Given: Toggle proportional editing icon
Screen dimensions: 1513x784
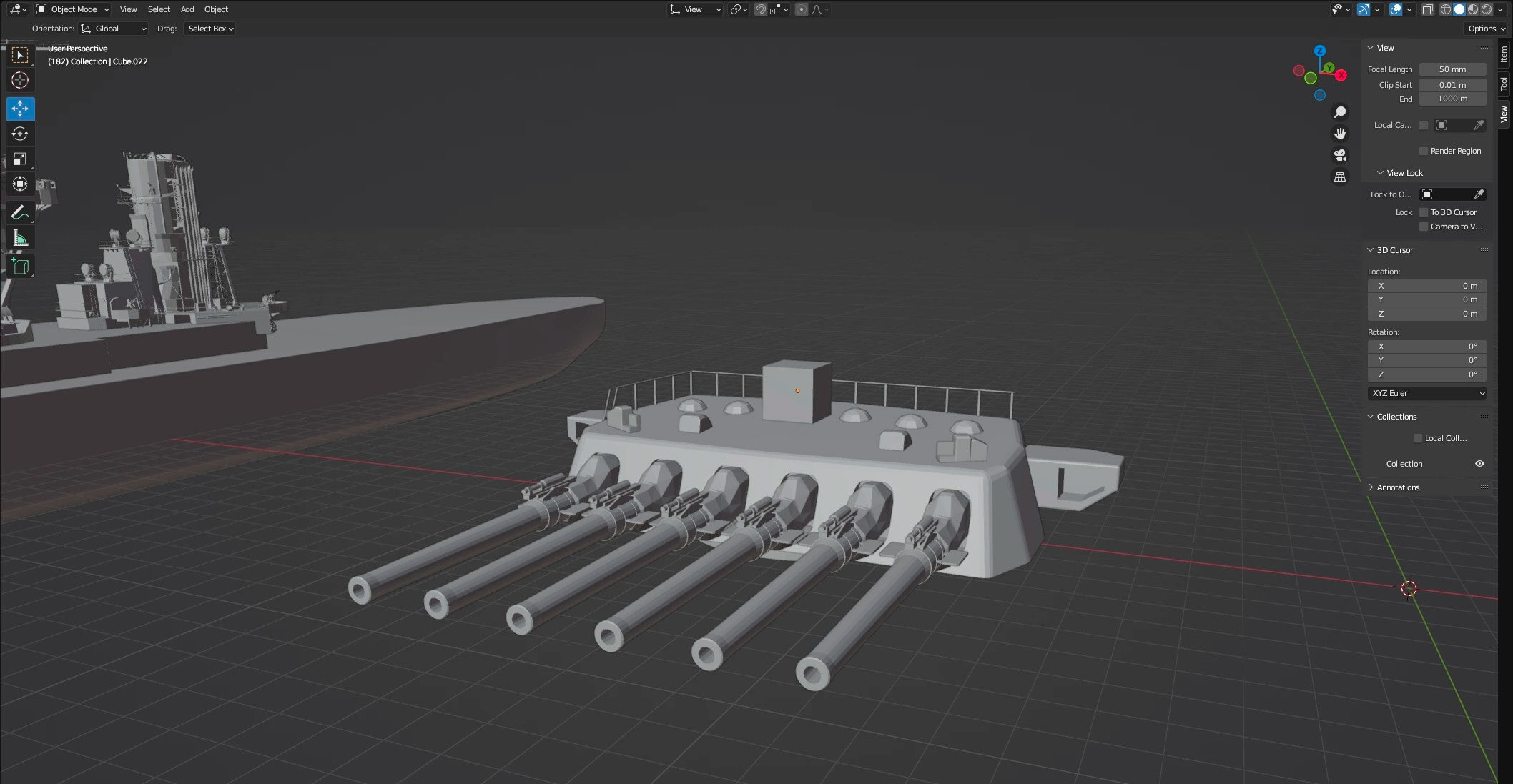Looking at the screenshot, I should coord(802,9).
